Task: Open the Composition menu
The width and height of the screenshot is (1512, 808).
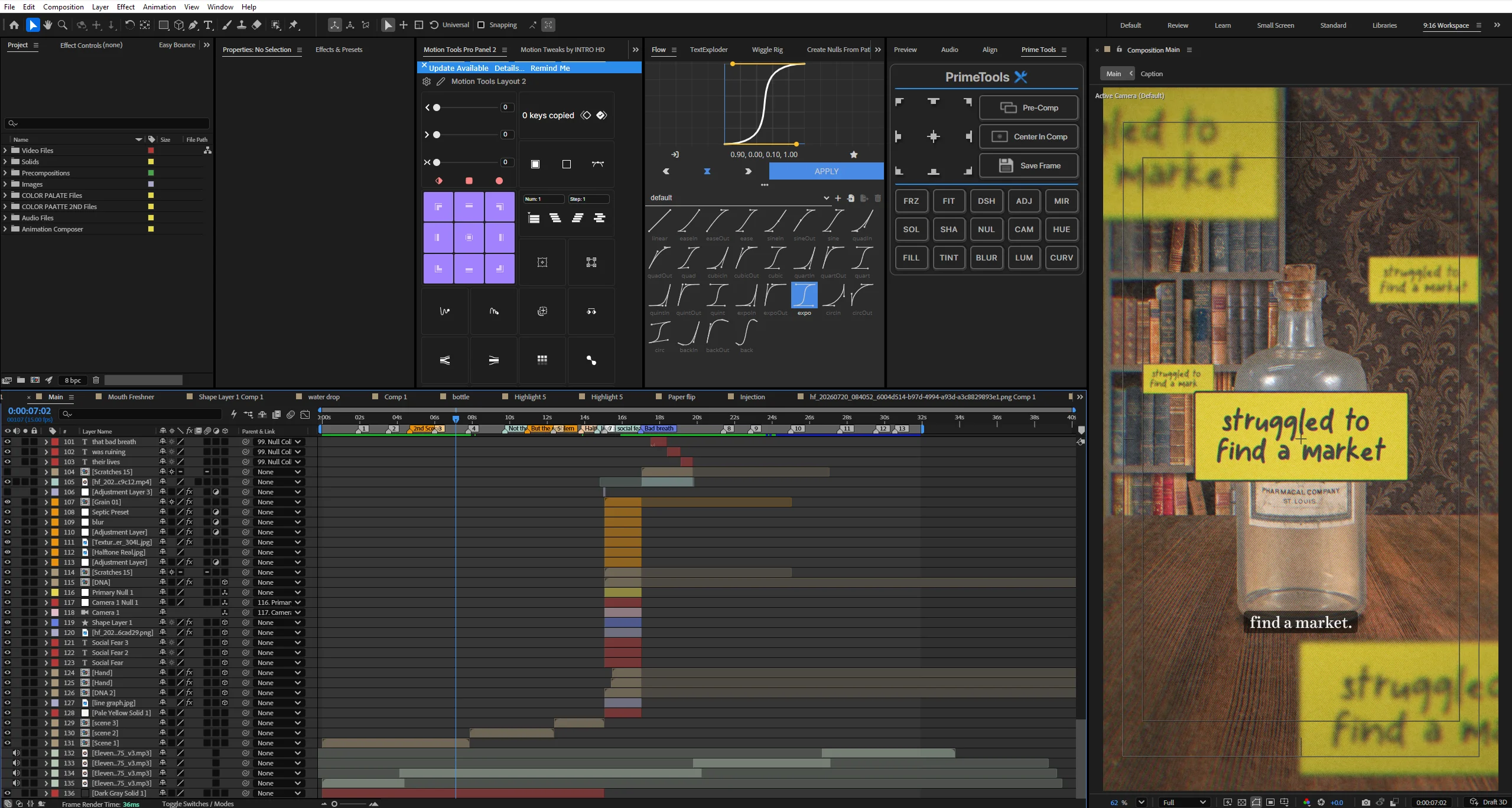Action: coord(63,6)
